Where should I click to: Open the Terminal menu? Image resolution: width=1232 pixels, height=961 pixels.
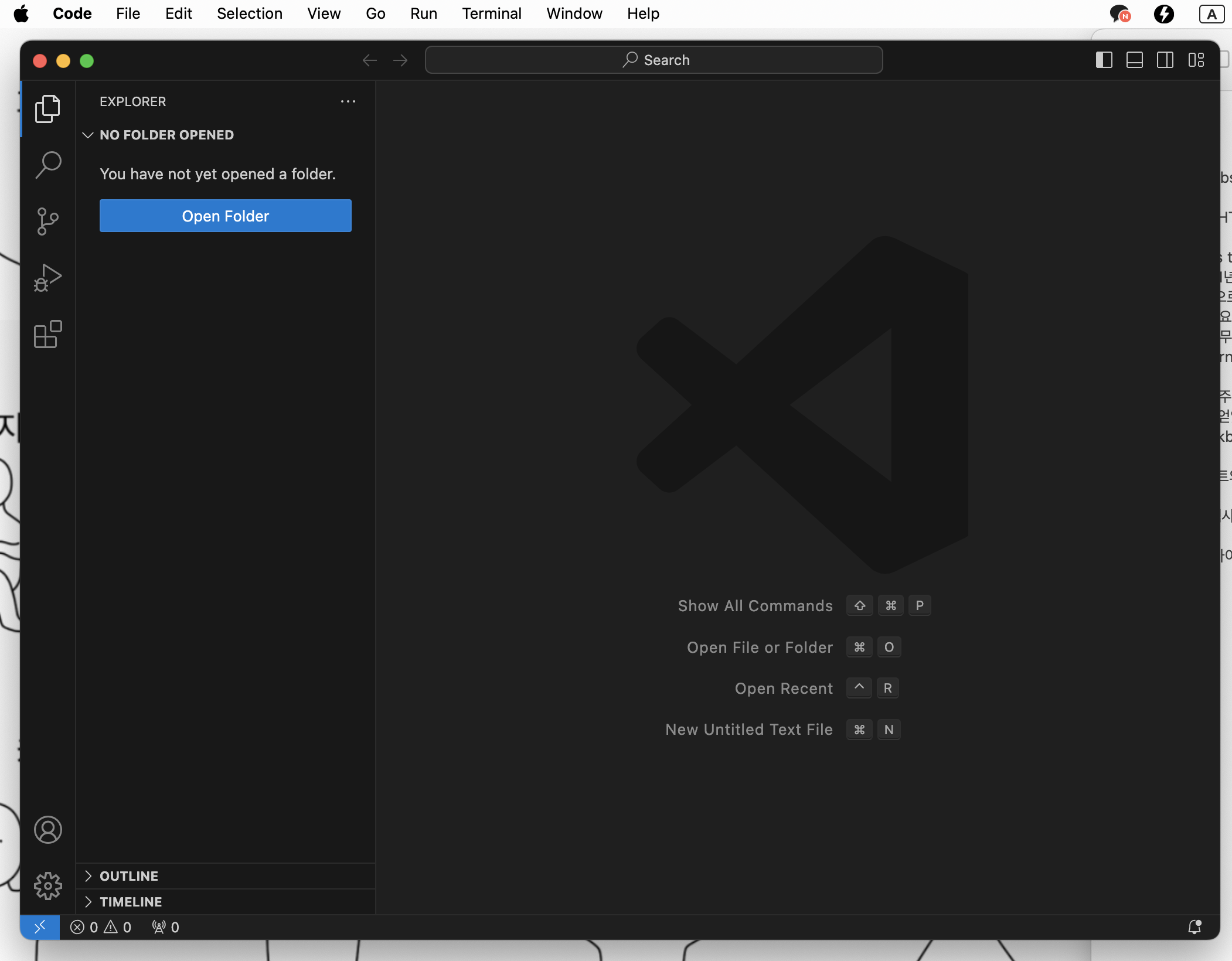click(x=492, y=13)
